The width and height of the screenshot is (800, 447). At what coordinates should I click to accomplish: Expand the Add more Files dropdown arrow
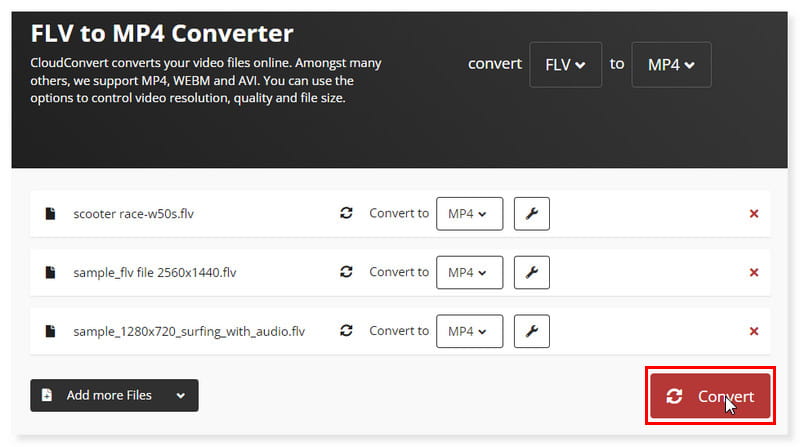(x=181, y=395)
